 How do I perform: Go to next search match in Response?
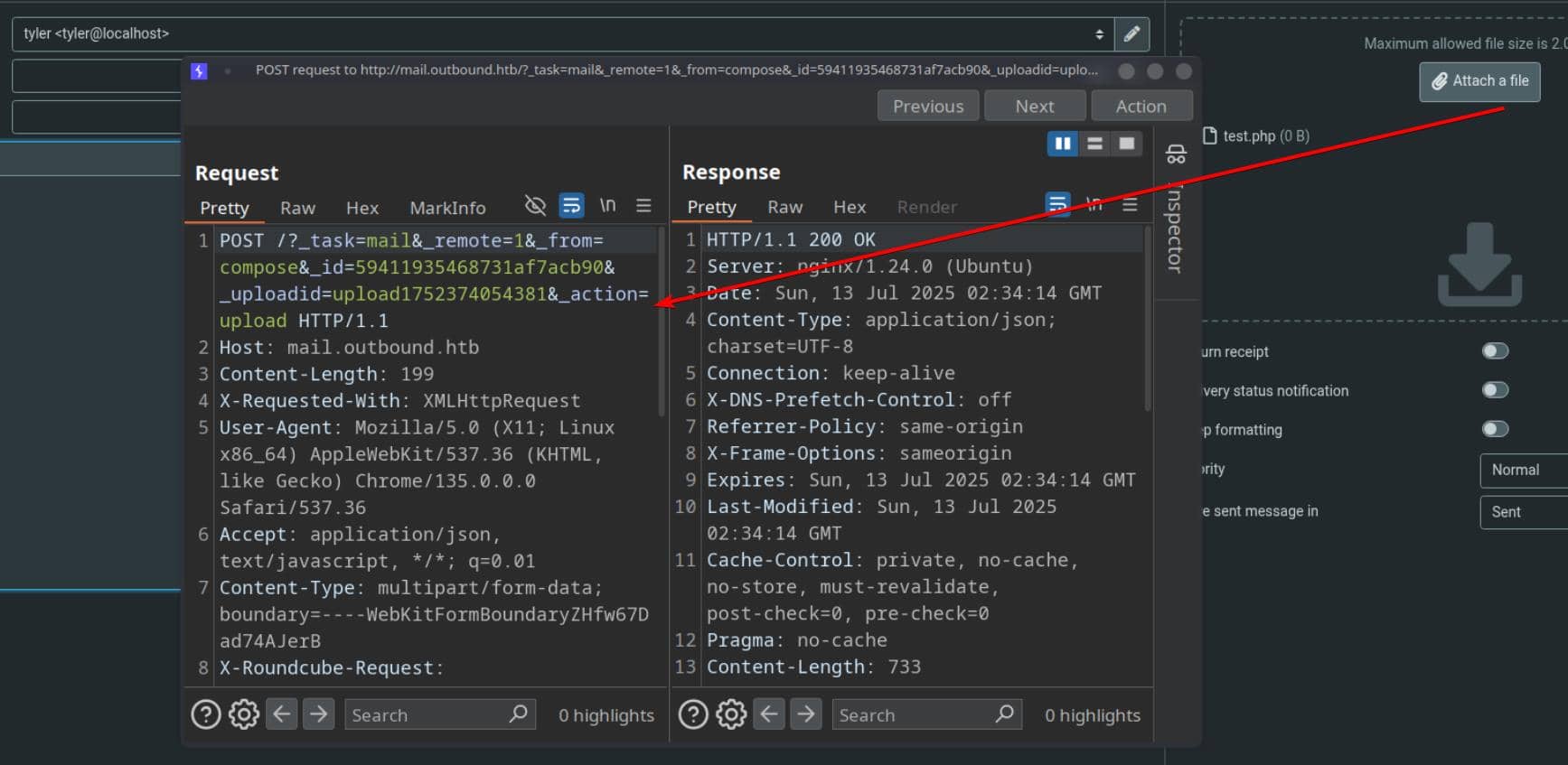[805, 714]
